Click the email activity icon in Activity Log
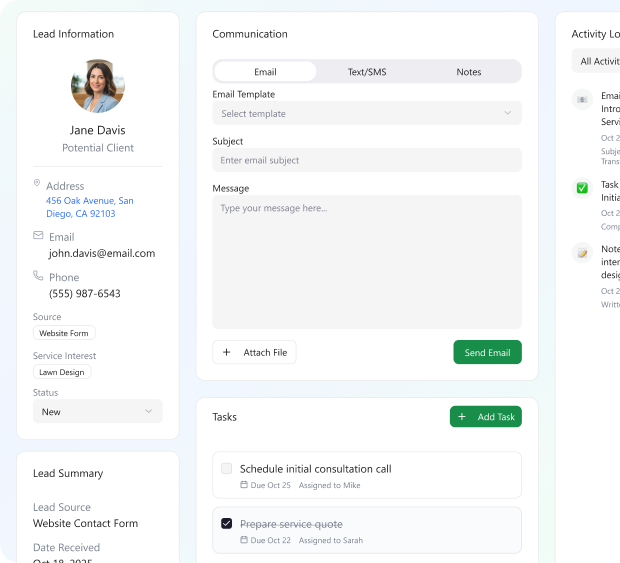 tap(582, 100)
